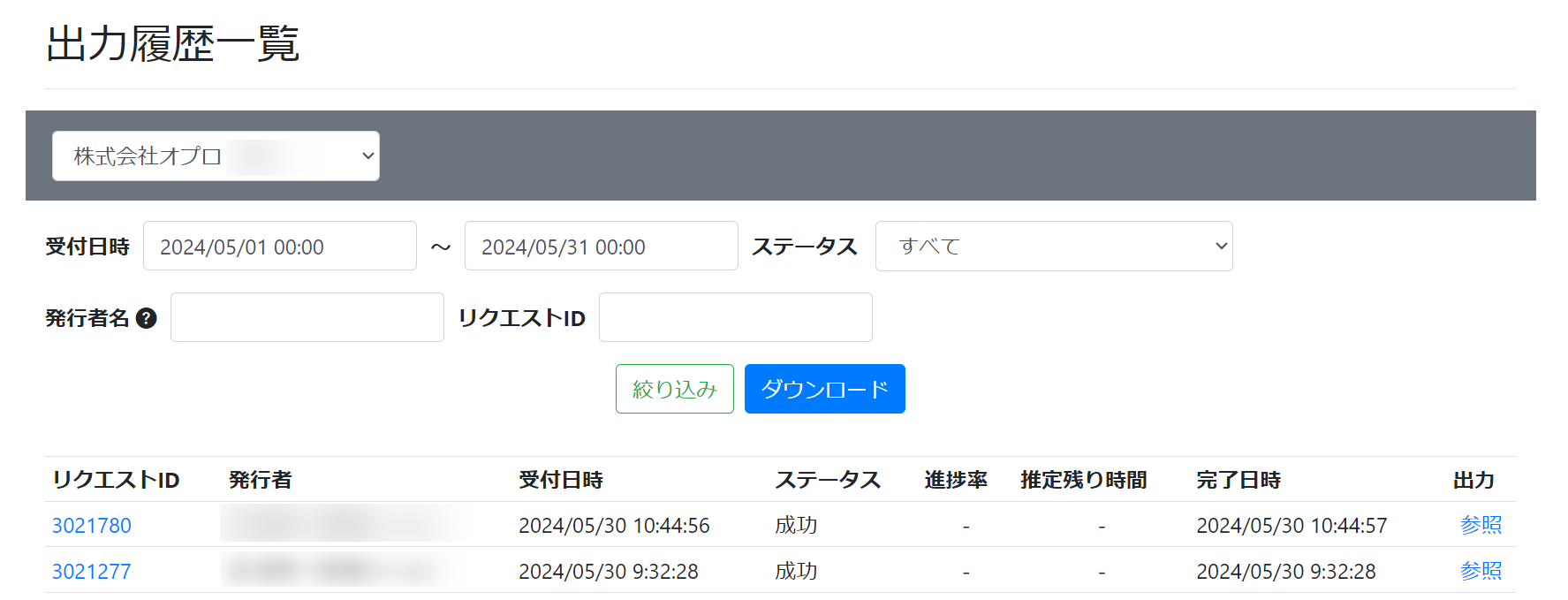Click the 推定残り時間 column header
This screenshot has width=1568, height=600.
(x=1083, y=480)
